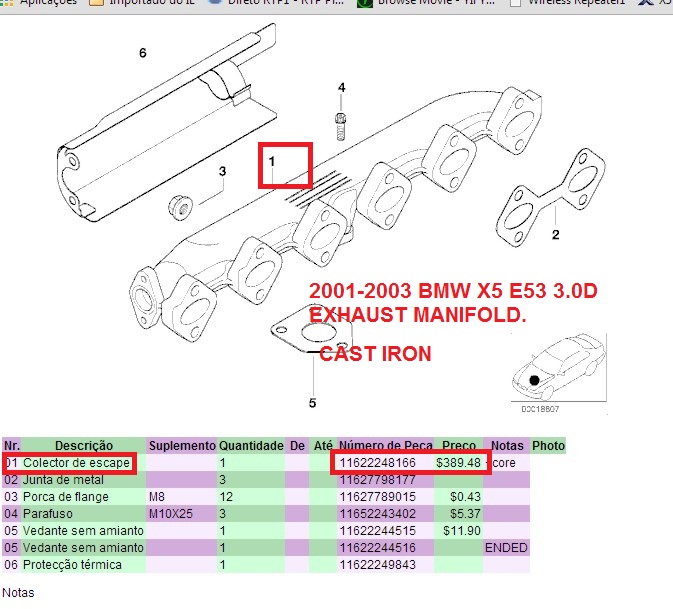Click the 'Direto RTP1' bookmark favicon
The width and height of the screenshot is (673, 609).
click(216, 3)
